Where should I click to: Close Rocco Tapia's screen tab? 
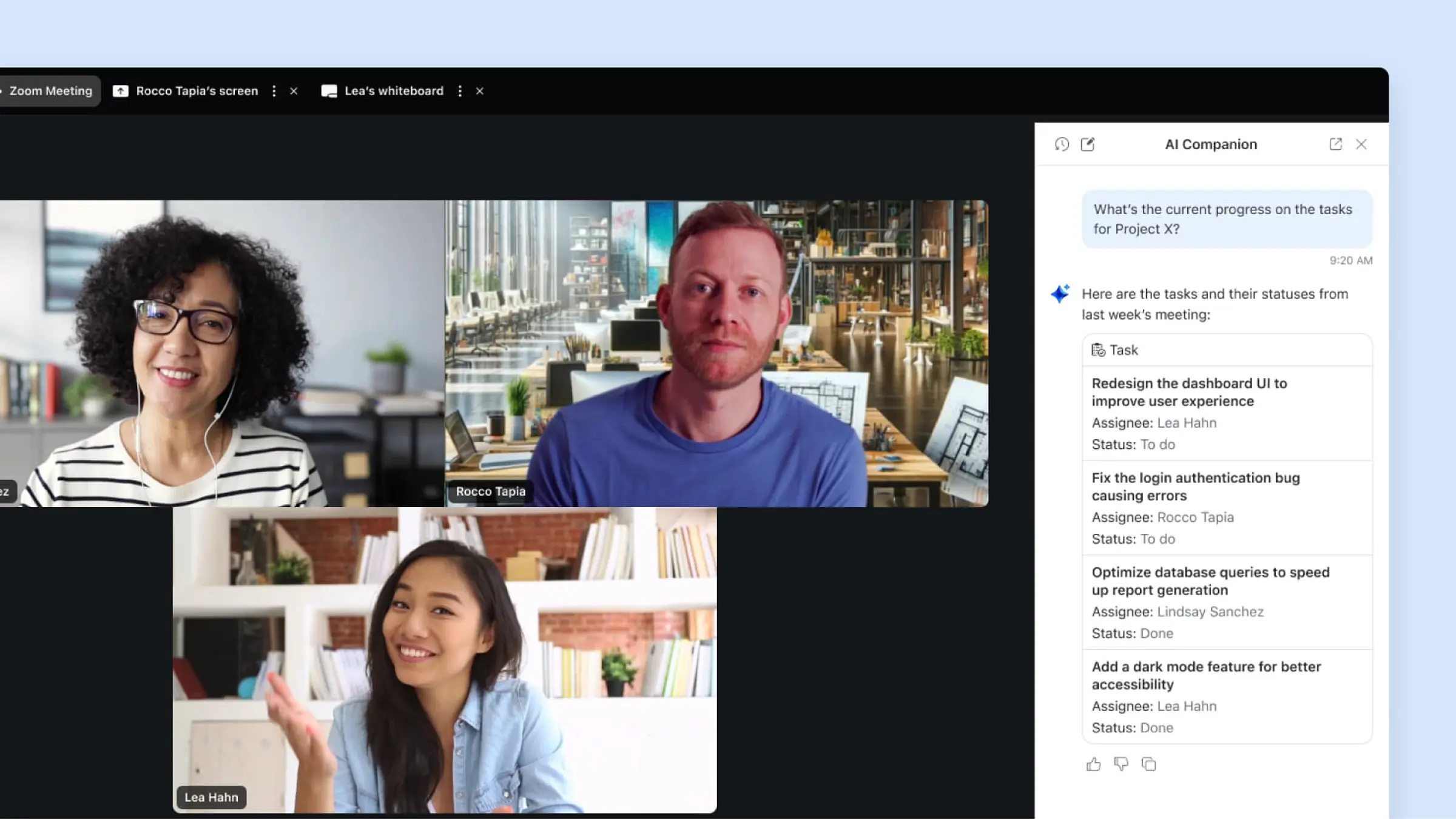(x=294, y=91)
